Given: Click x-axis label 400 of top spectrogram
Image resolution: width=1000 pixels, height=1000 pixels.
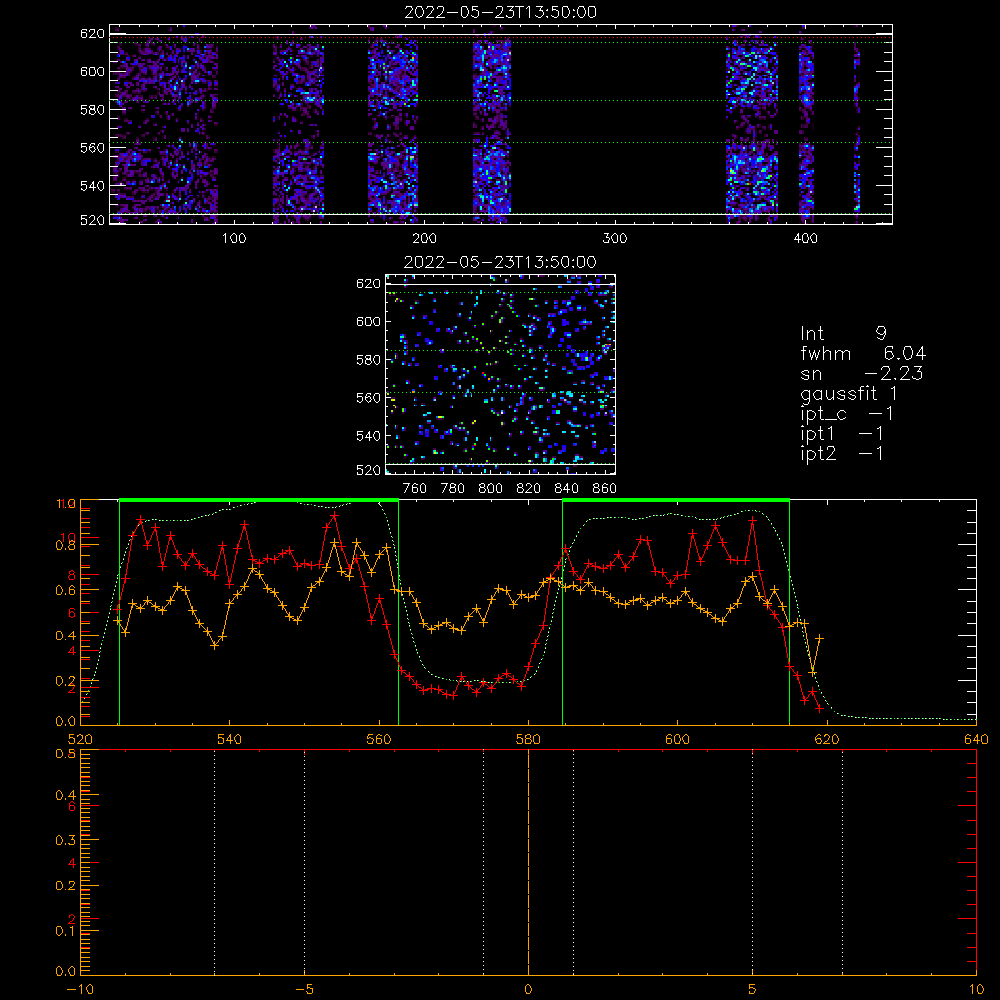Looking at the screenshot, I should coord(805,239).
